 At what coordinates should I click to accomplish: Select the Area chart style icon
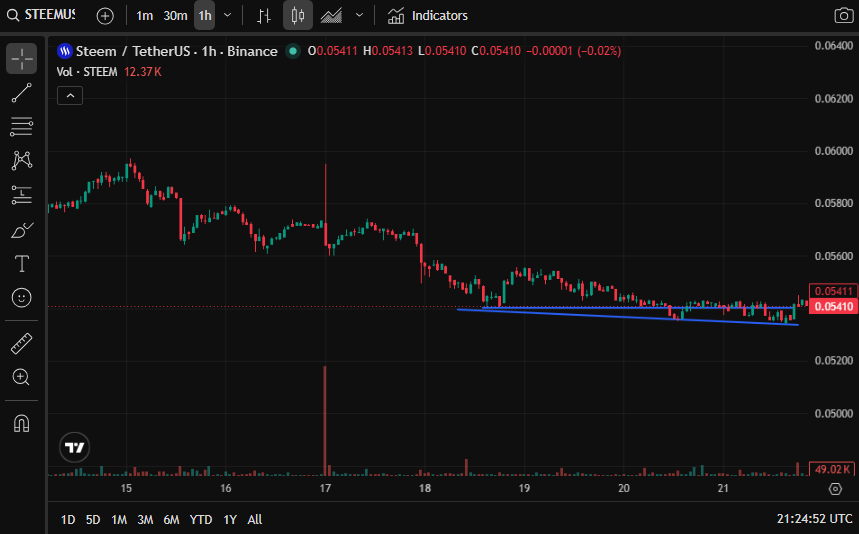[x=331, y=16]
